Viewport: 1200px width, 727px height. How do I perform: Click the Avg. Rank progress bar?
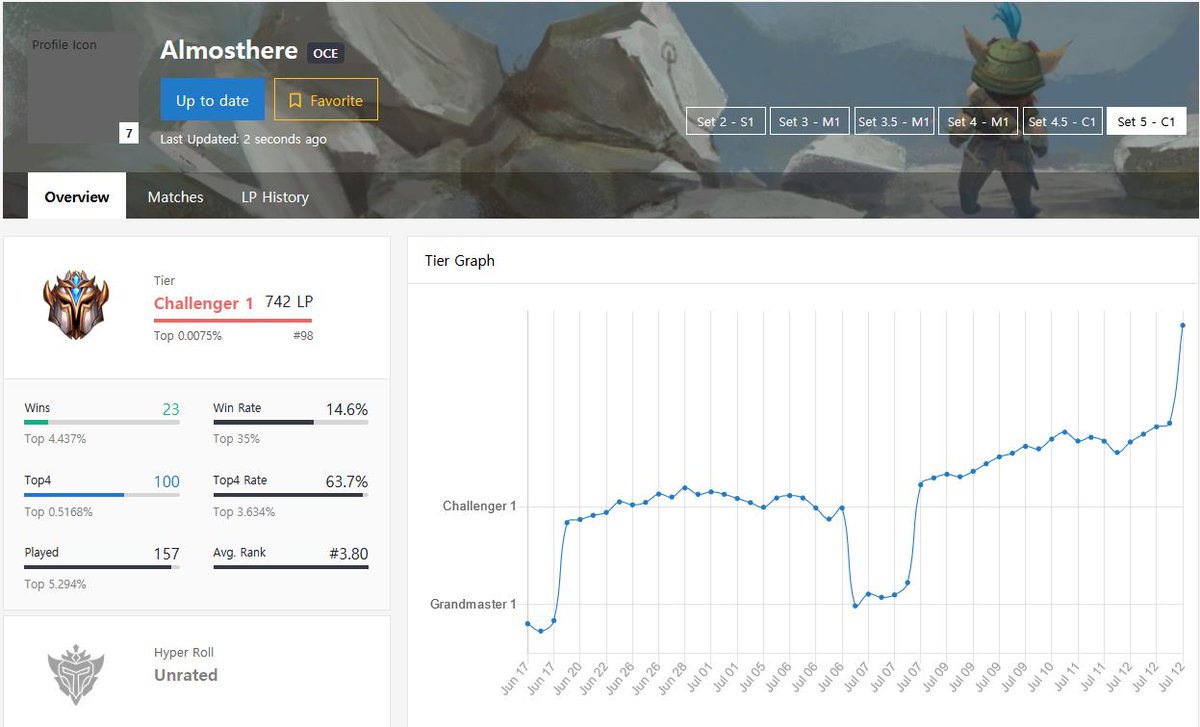pos(291,567)
